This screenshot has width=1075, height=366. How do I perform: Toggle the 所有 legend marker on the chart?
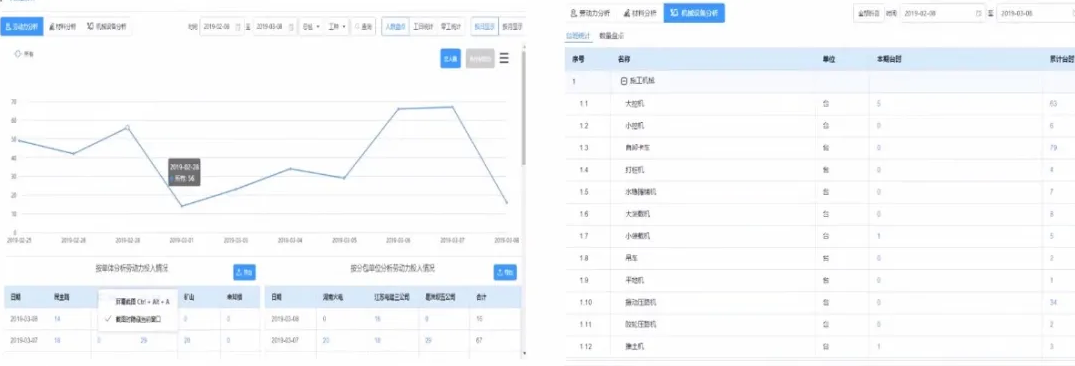[18, 53]
